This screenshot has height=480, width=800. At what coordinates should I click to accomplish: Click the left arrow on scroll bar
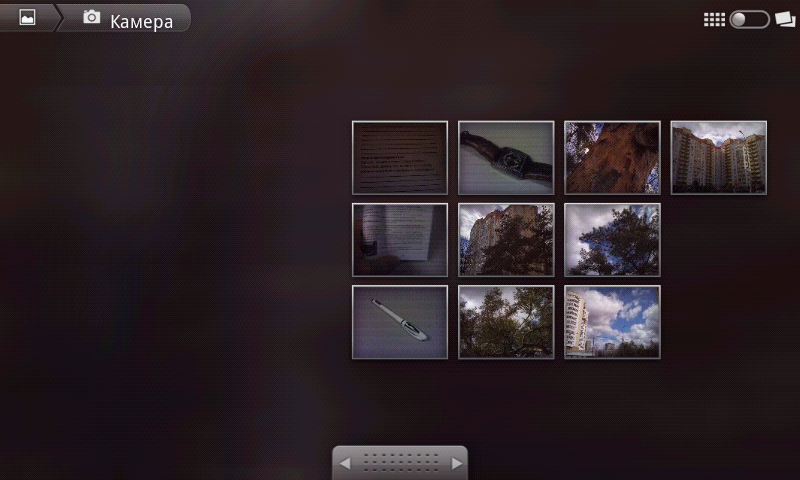(x=345, y=464)
